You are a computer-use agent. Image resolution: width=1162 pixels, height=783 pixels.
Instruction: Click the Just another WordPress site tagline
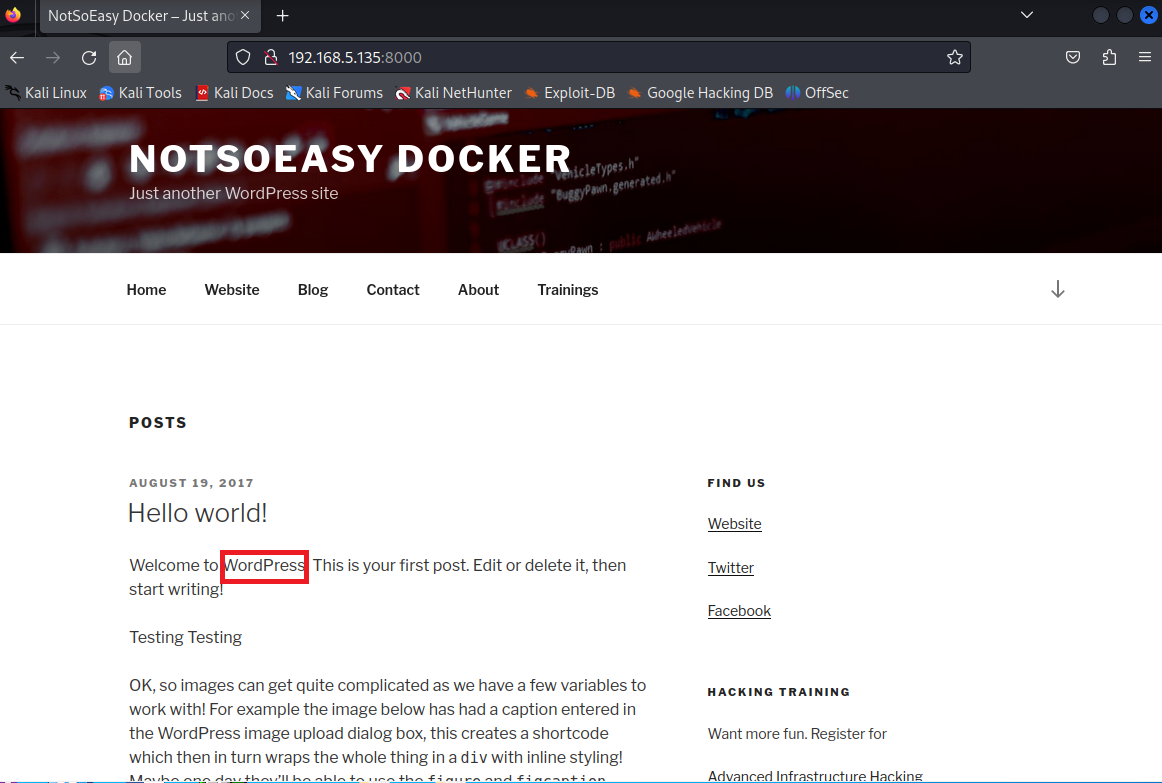point(233,193)
